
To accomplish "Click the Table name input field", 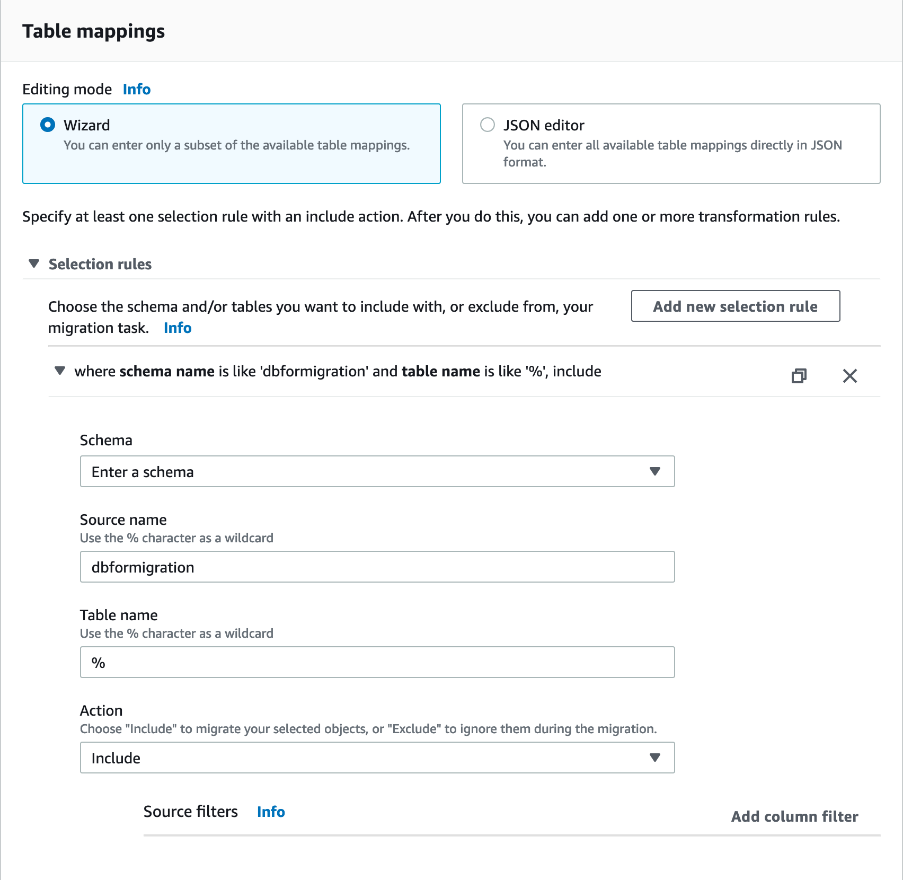I will point(377,662).
